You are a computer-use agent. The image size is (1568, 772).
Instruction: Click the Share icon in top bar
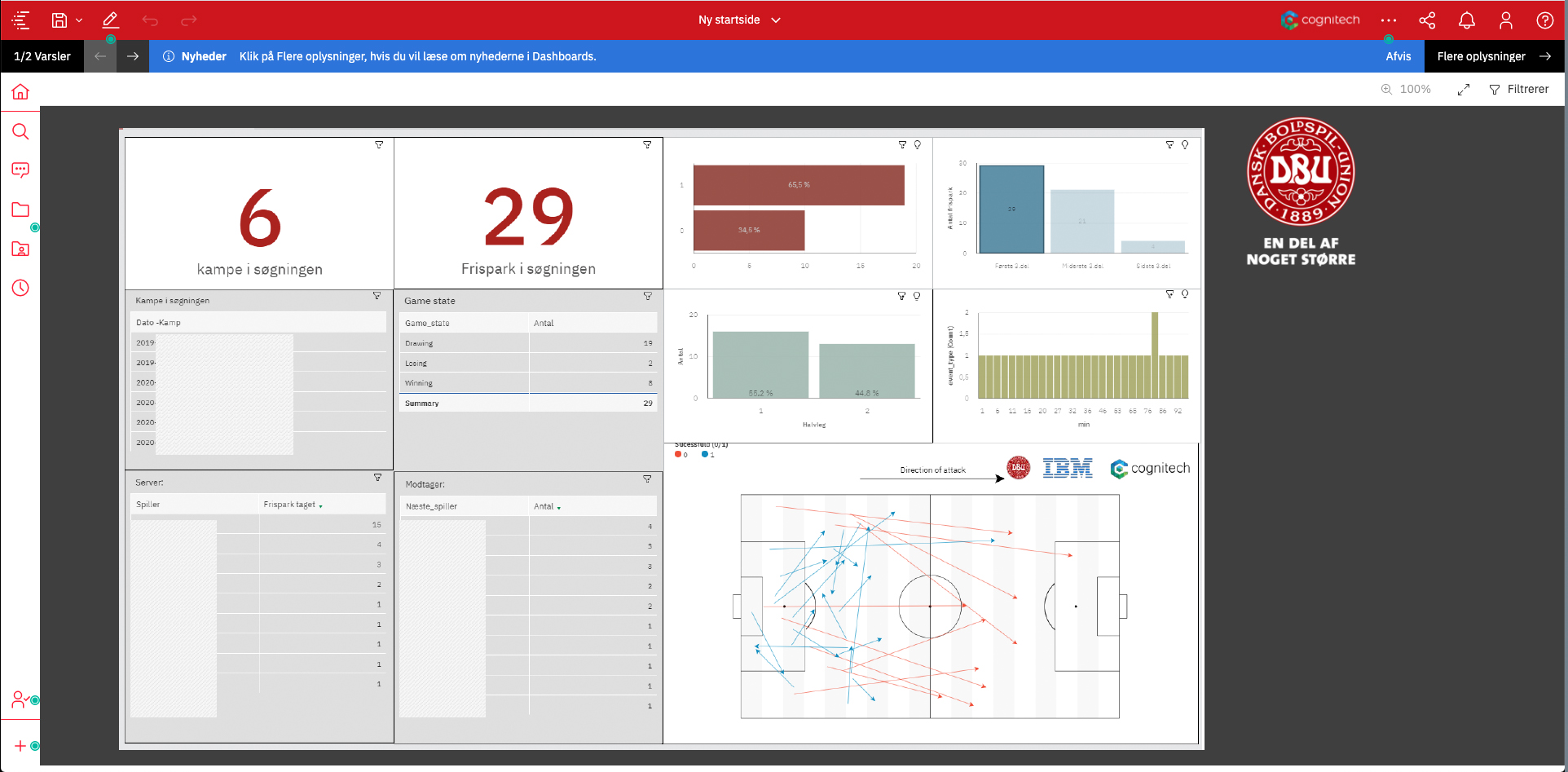[x=1427, y=20]
